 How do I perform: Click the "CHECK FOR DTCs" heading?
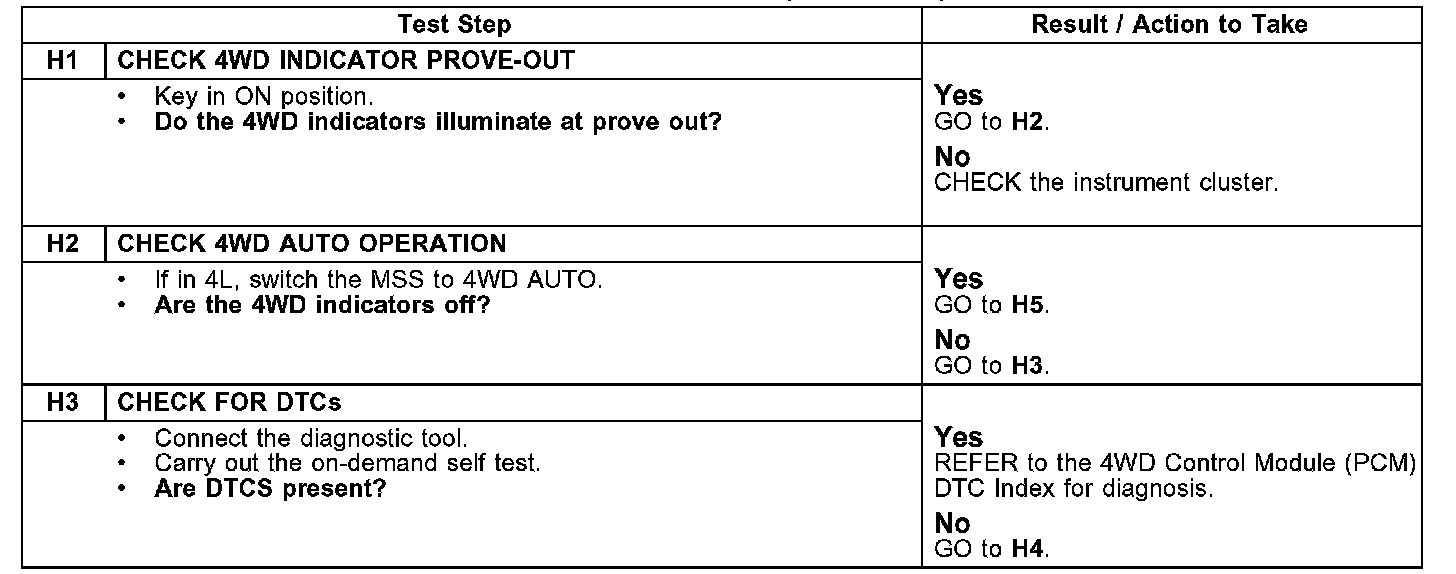coord(230,402)
